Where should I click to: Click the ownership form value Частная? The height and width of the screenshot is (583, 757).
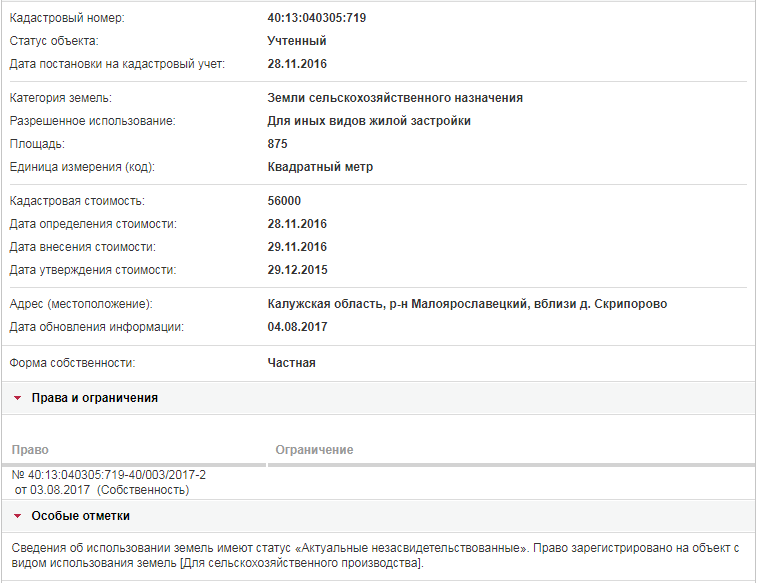pos(292,363)
